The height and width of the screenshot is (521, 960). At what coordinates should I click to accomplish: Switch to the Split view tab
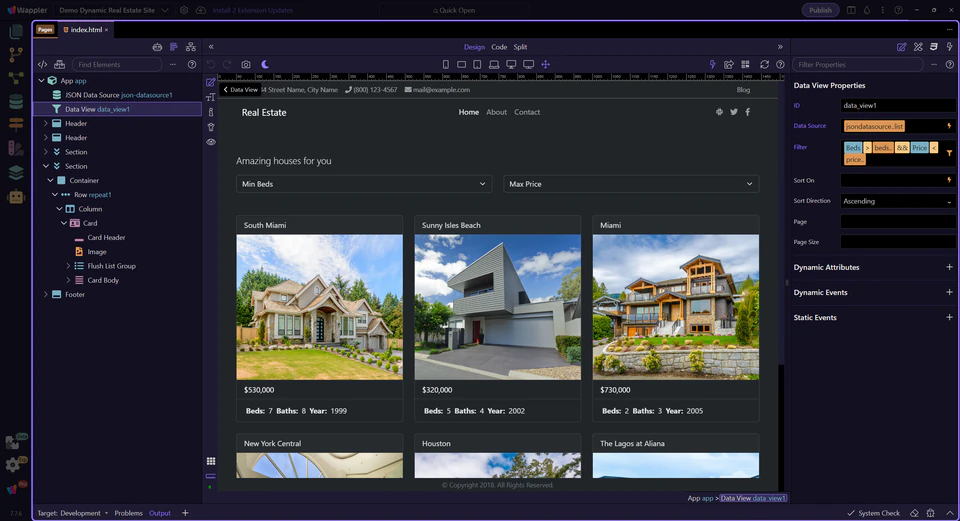[x=521, y=47]
